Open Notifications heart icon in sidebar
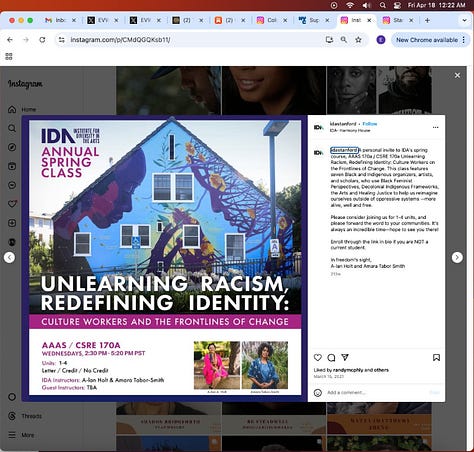The width and height of the screenshot is (474, 452). pos(12,204)
